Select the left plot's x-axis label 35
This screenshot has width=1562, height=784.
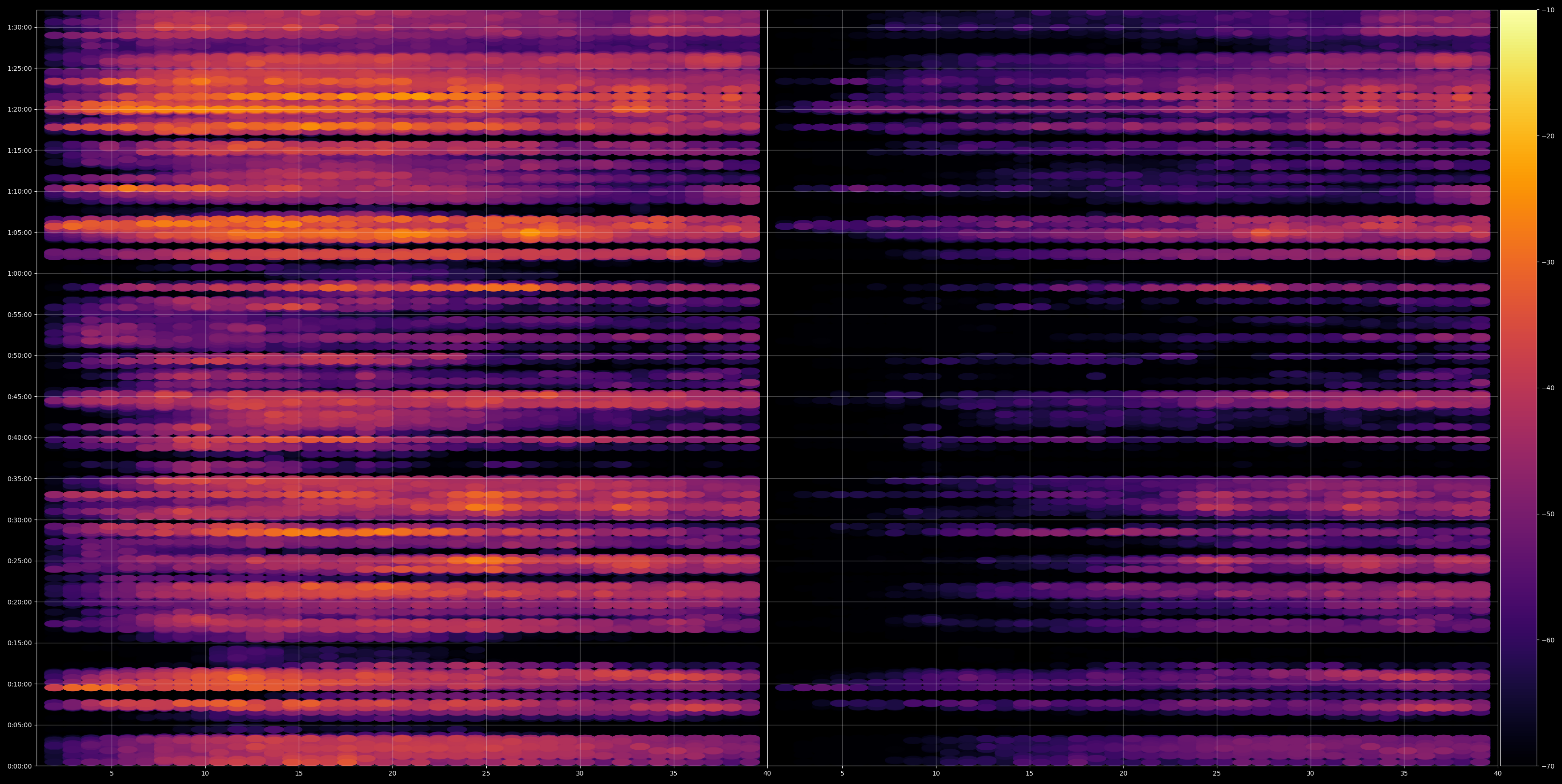tap(674, 774)
